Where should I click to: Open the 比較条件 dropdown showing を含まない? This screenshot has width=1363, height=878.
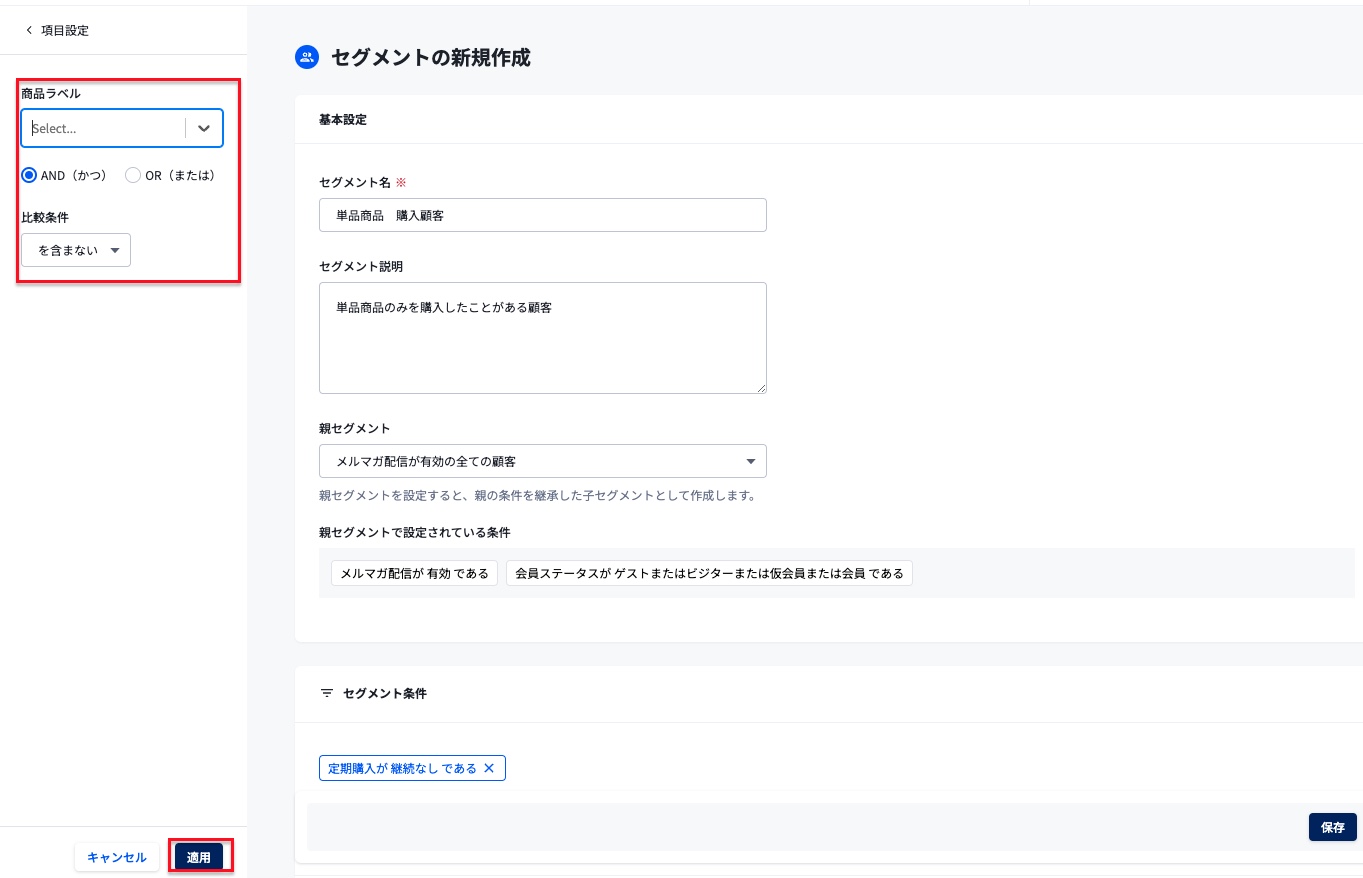pyautogui.click(x=75, y=250)
